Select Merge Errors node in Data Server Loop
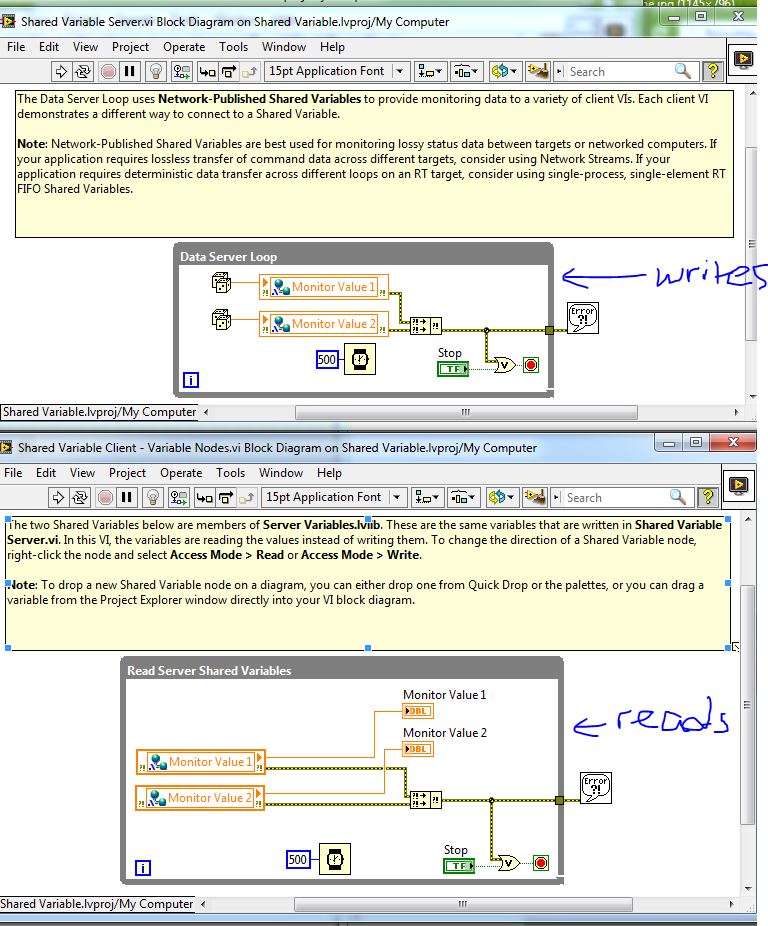Image resolution: width=768 pixels, height=926 pixels. tap(425, 326)
